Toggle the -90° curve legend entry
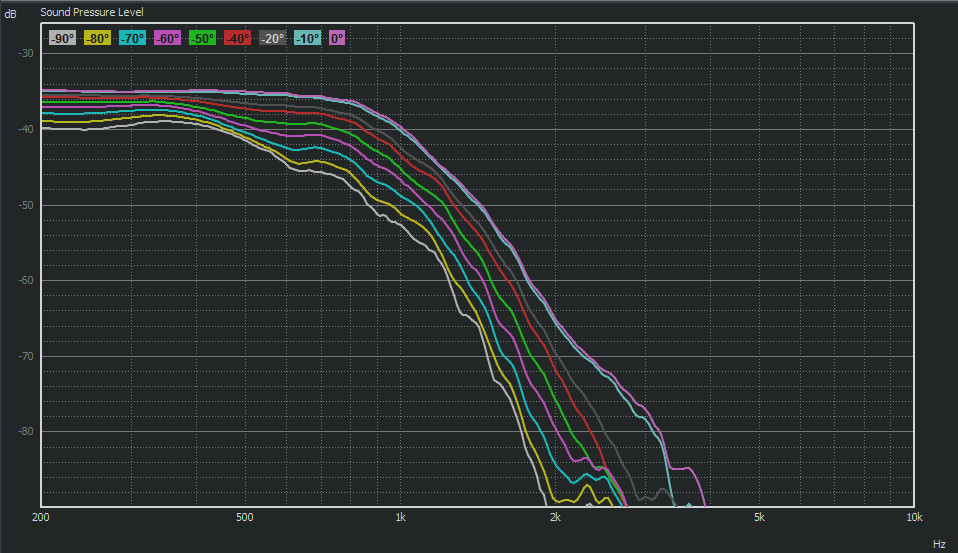The height and width of the screenshot is (553, 958). pyautogui.click(x=62, y=38)
